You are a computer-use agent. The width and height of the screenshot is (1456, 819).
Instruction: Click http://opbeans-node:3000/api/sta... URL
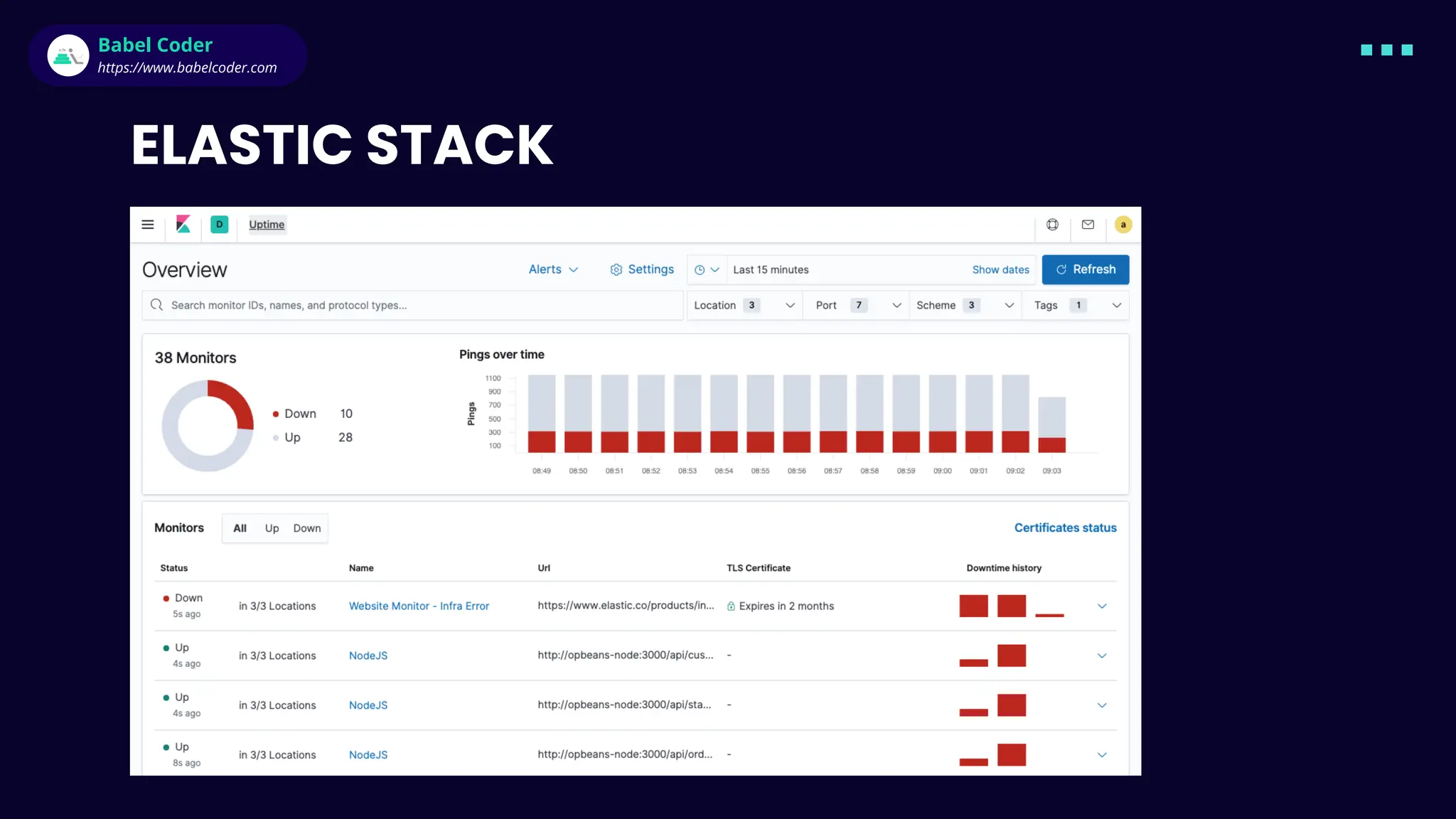click(x=624, y=705)
